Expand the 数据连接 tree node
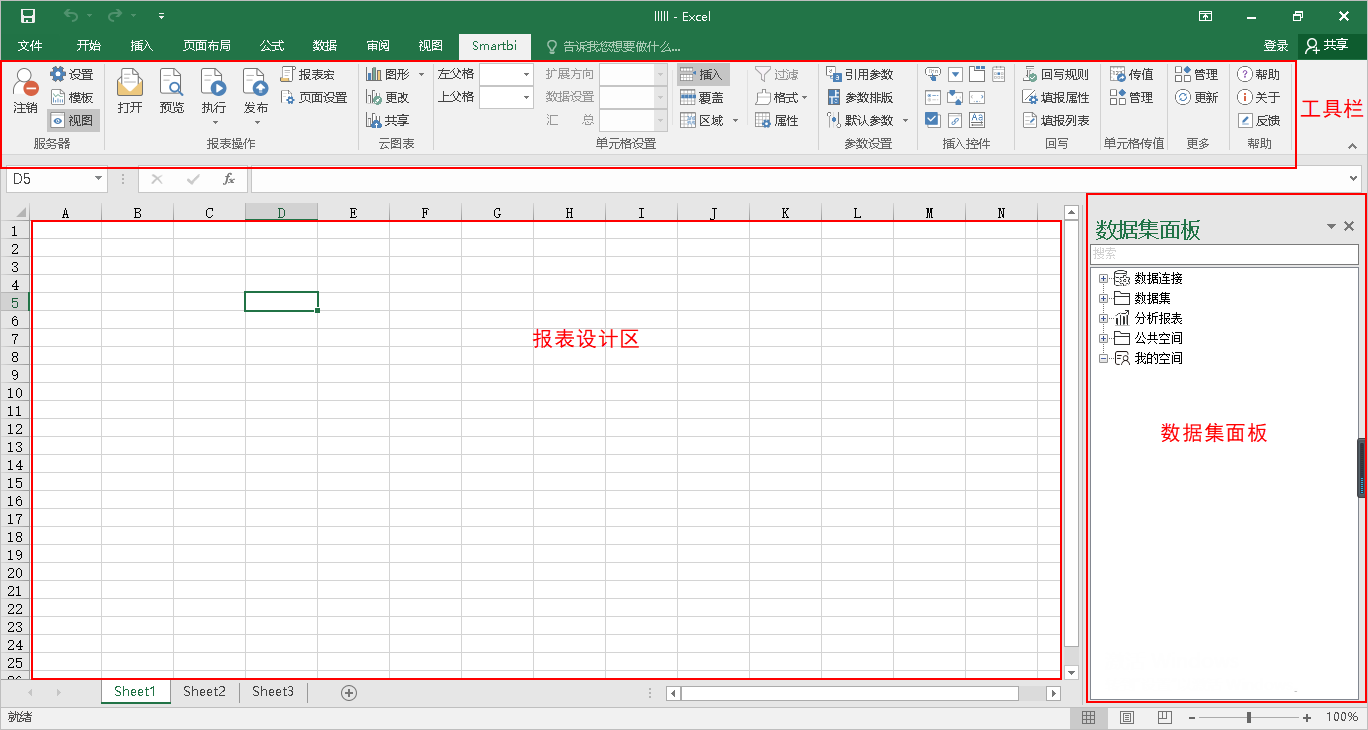Image resolution: width=1368 pixels, height=730 pixels. (1104, 278)
